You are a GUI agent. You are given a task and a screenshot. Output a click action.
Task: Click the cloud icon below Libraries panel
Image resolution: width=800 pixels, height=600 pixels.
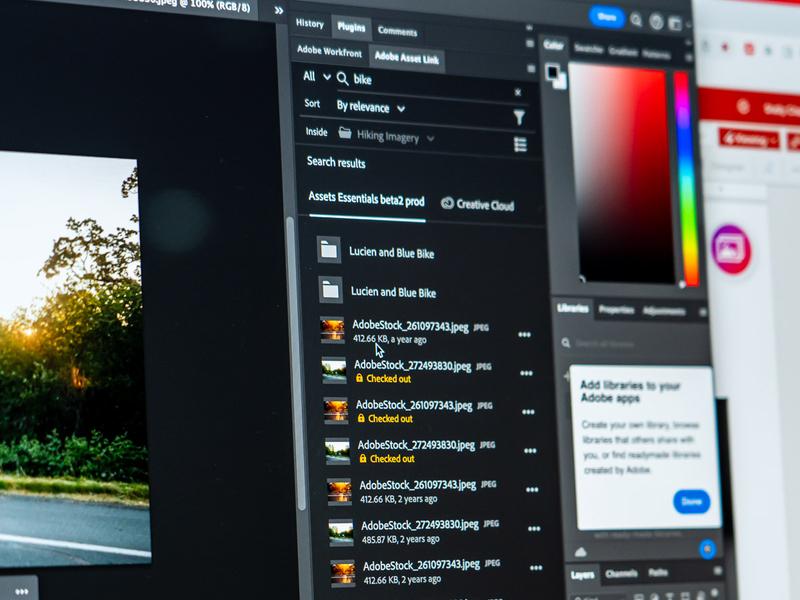[x=581, y=551]
